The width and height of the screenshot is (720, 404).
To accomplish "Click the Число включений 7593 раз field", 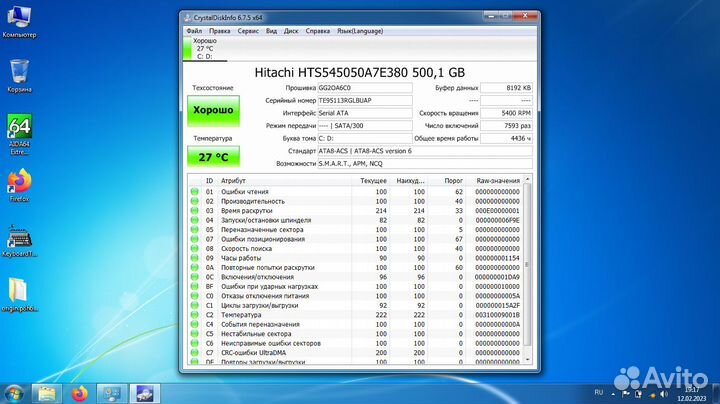I will [506, 126].
